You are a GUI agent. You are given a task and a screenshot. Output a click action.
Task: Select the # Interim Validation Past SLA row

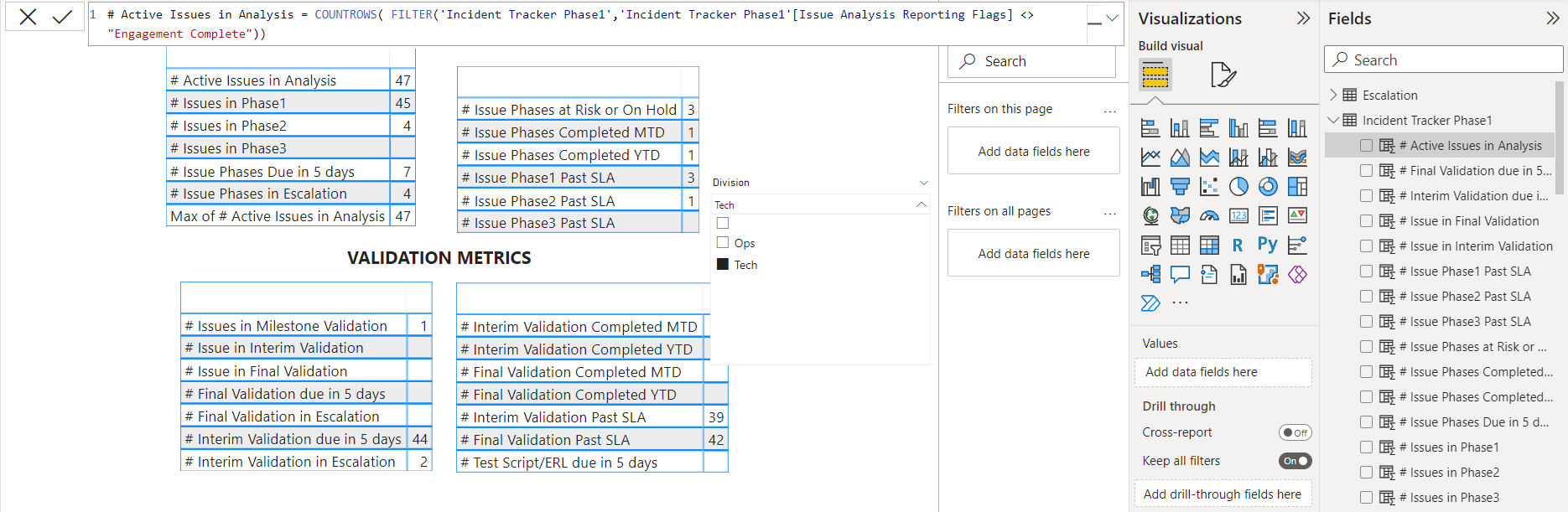click(x=591, y=417)
